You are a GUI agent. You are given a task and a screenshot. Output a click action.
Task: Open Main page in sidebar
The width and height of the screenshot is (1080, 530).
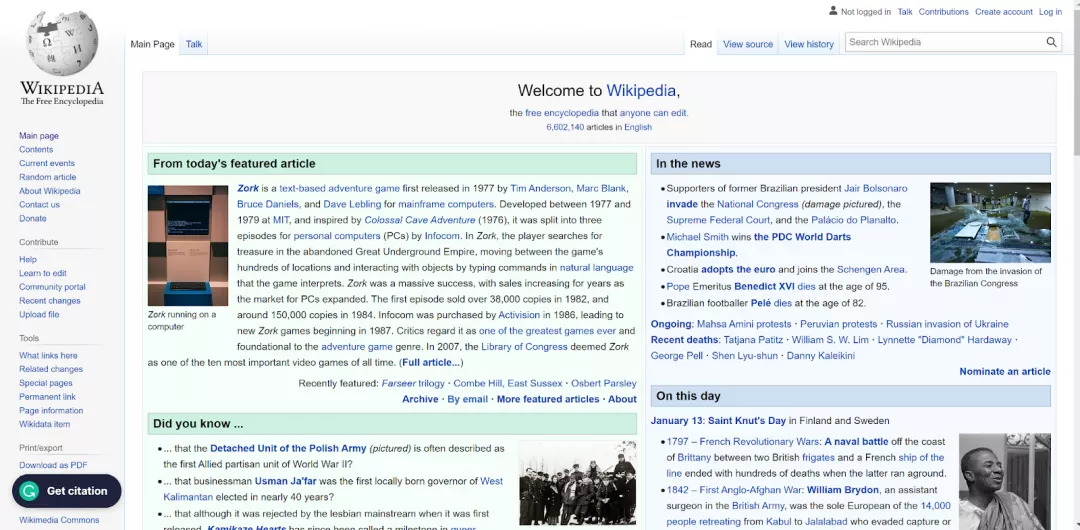click(39, 136)
